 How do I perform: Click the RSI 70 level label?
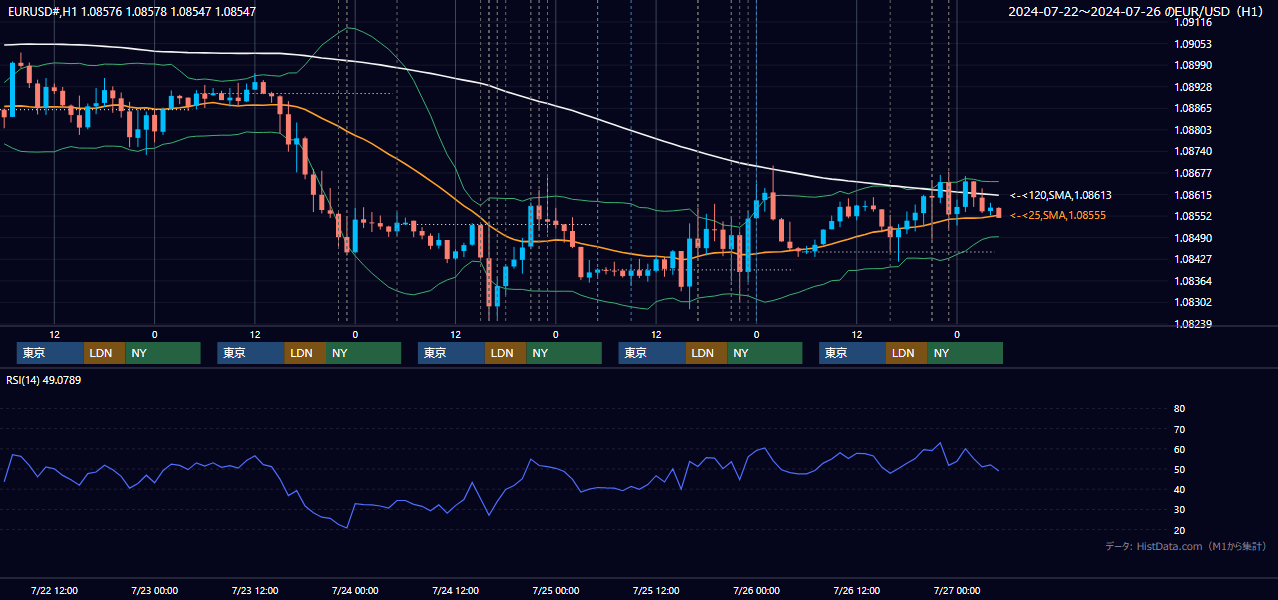click(x=1179, y=429)
